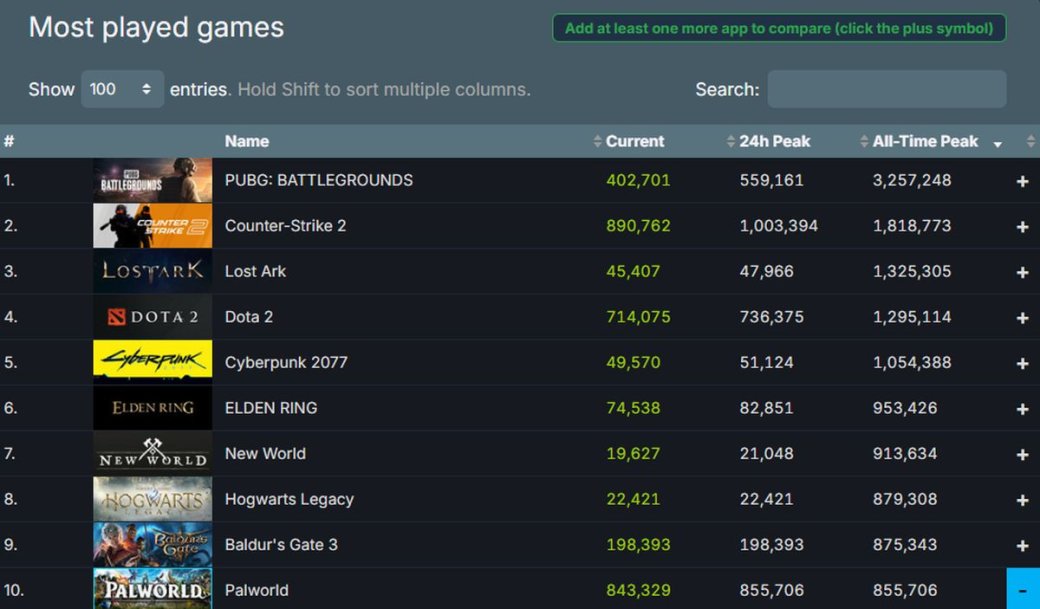Select all-time peak value 1,818,773
The image size is (1040, 609).
click(912, 226)
